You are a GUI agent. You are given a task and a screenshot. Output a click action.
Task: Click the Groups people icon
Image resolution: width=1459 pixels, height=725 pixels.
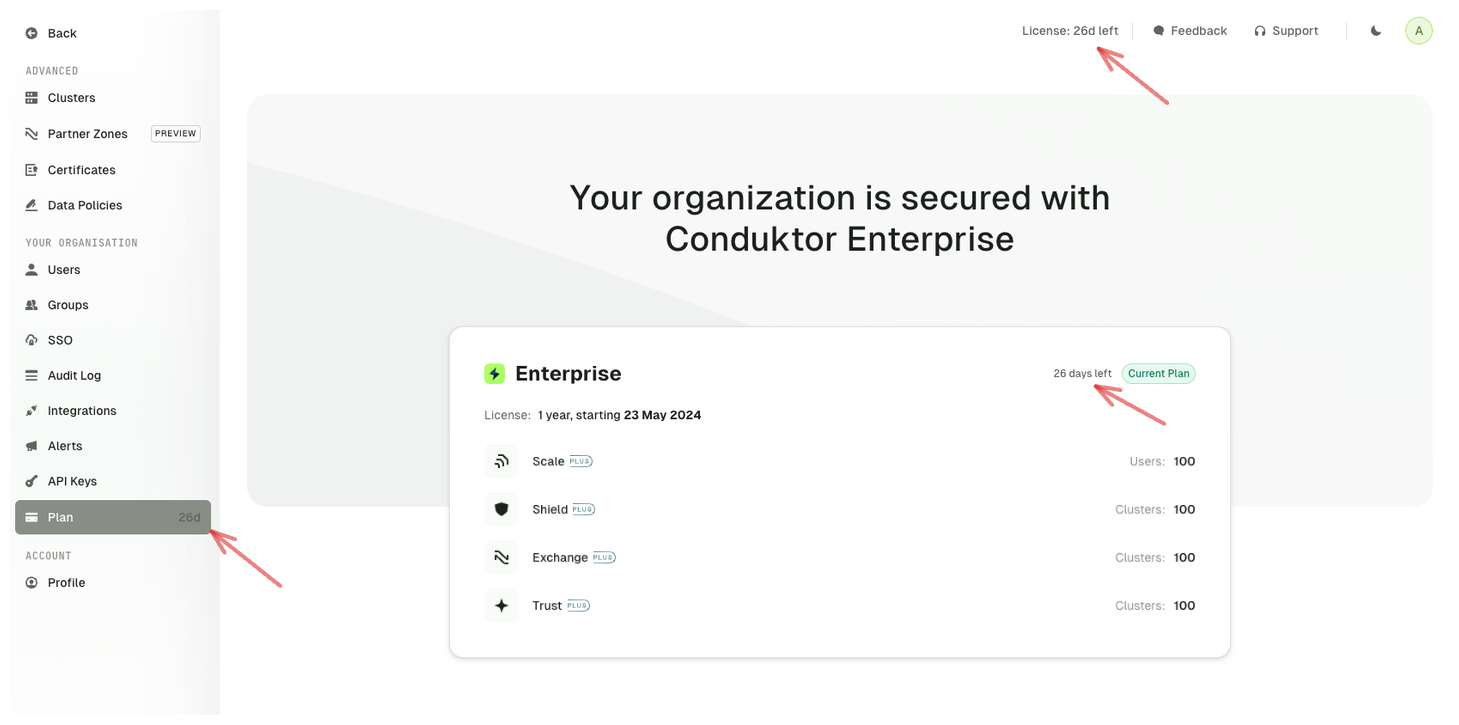coord(32,305)
